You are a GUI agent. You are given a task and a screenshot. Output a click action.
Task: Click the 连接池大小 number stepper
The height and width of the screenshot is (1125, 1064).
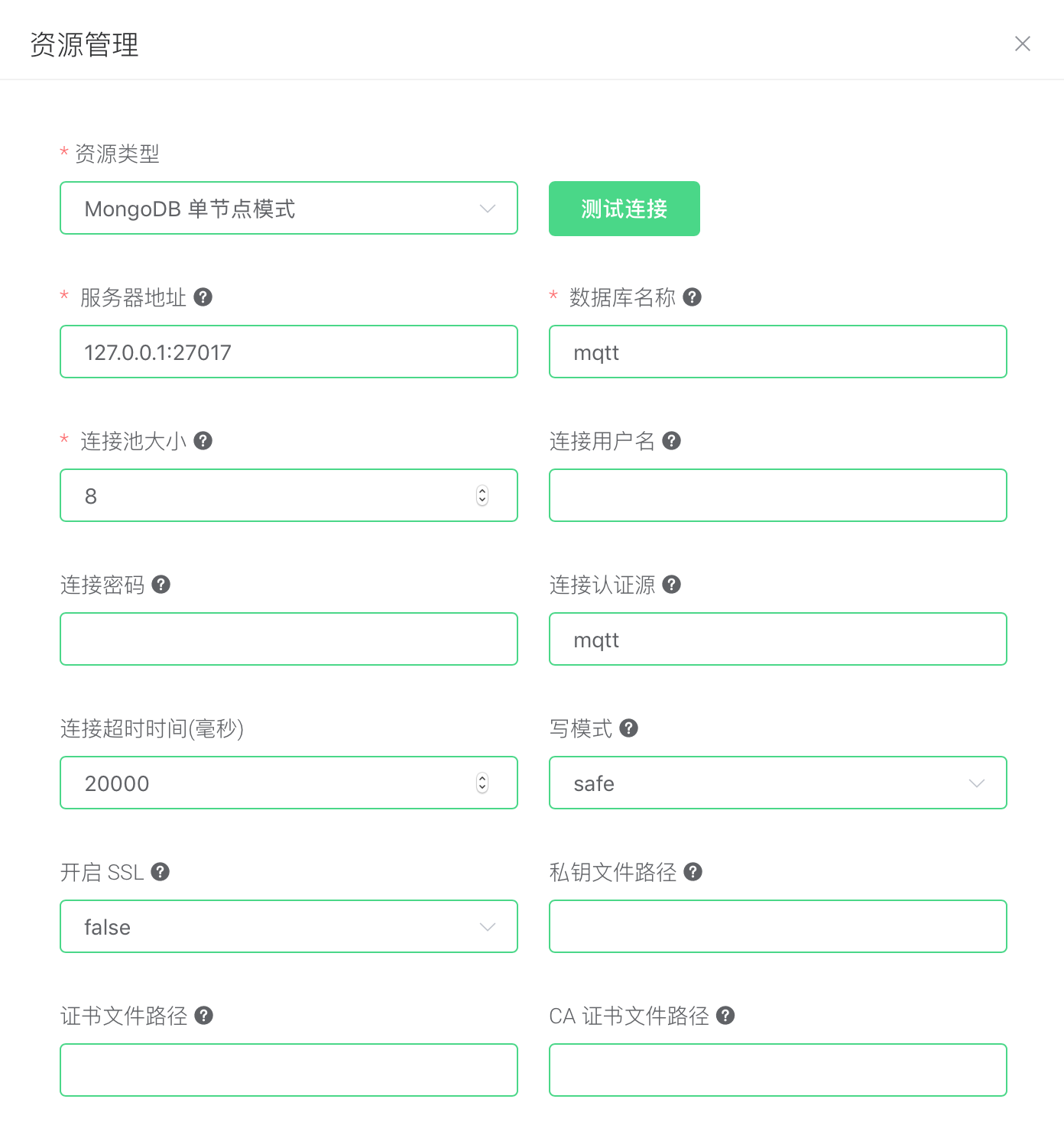[482, 496]
